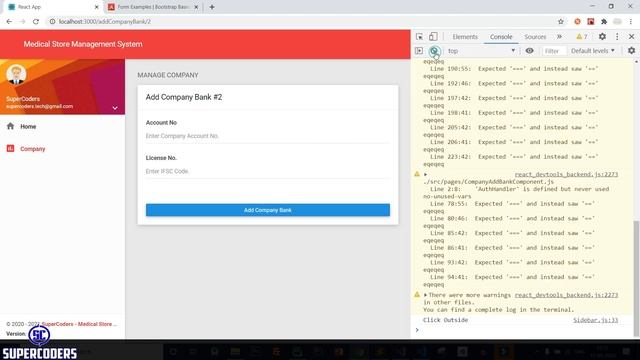Screen dimensions: 640x360
Task: Open Home in the sidebar
Action: click(x=62, y=127)
